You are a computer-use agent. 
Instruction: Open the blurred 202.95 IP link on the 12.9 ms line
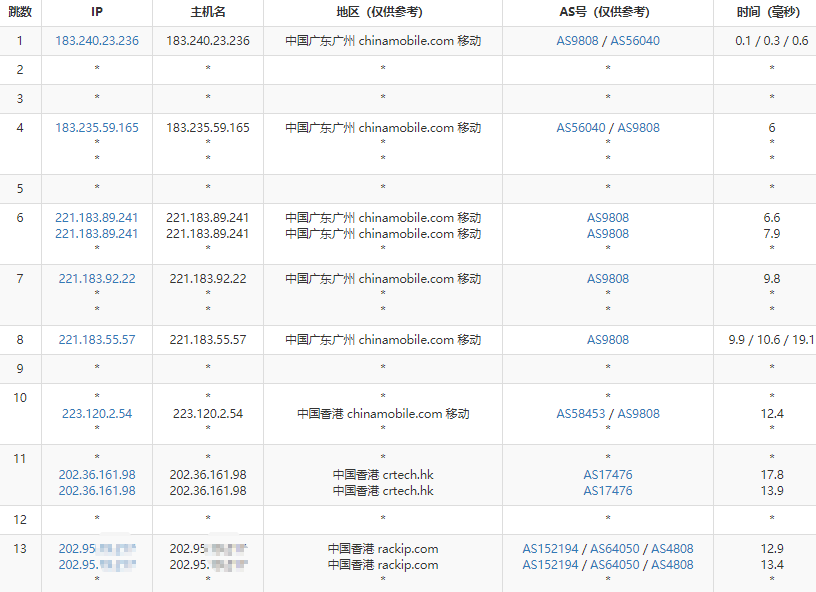tap(97, 548)
